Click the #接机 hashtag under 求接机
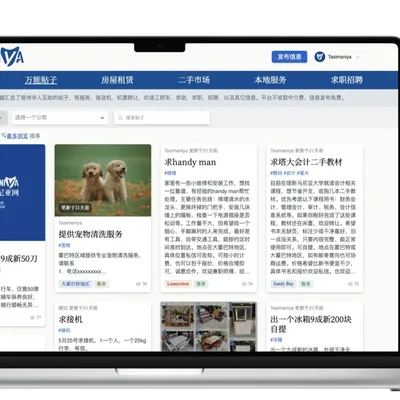 [64, 330]
